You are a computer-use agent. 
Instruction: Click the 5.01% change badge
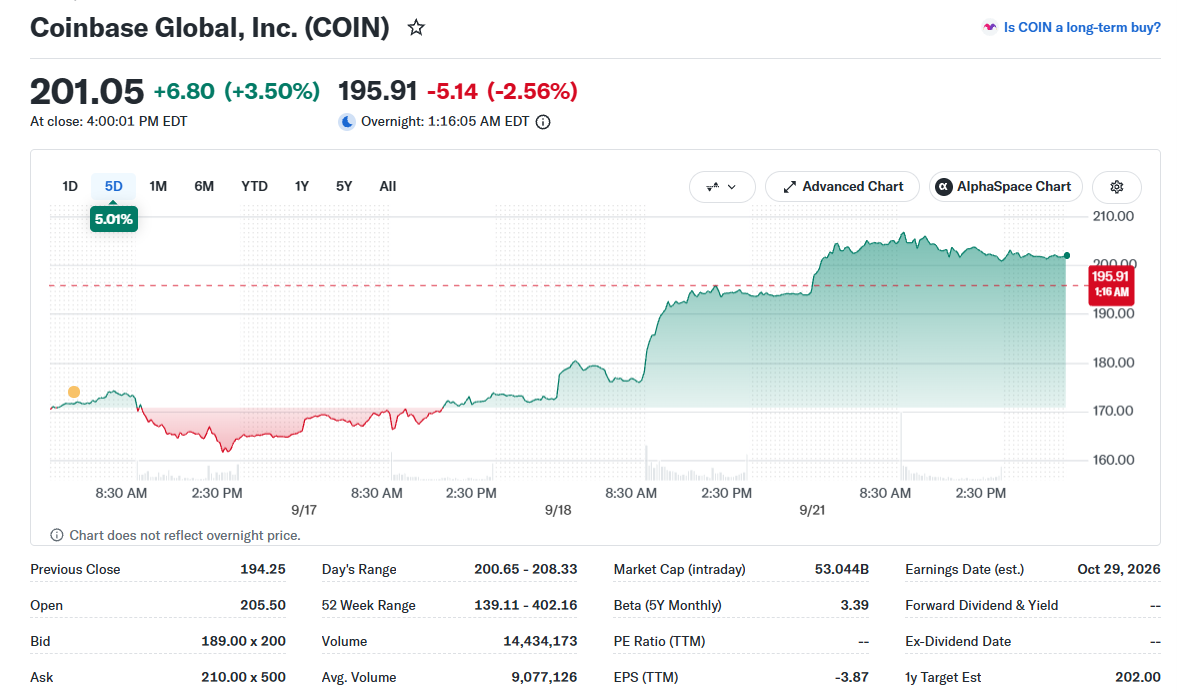point(113,219)
